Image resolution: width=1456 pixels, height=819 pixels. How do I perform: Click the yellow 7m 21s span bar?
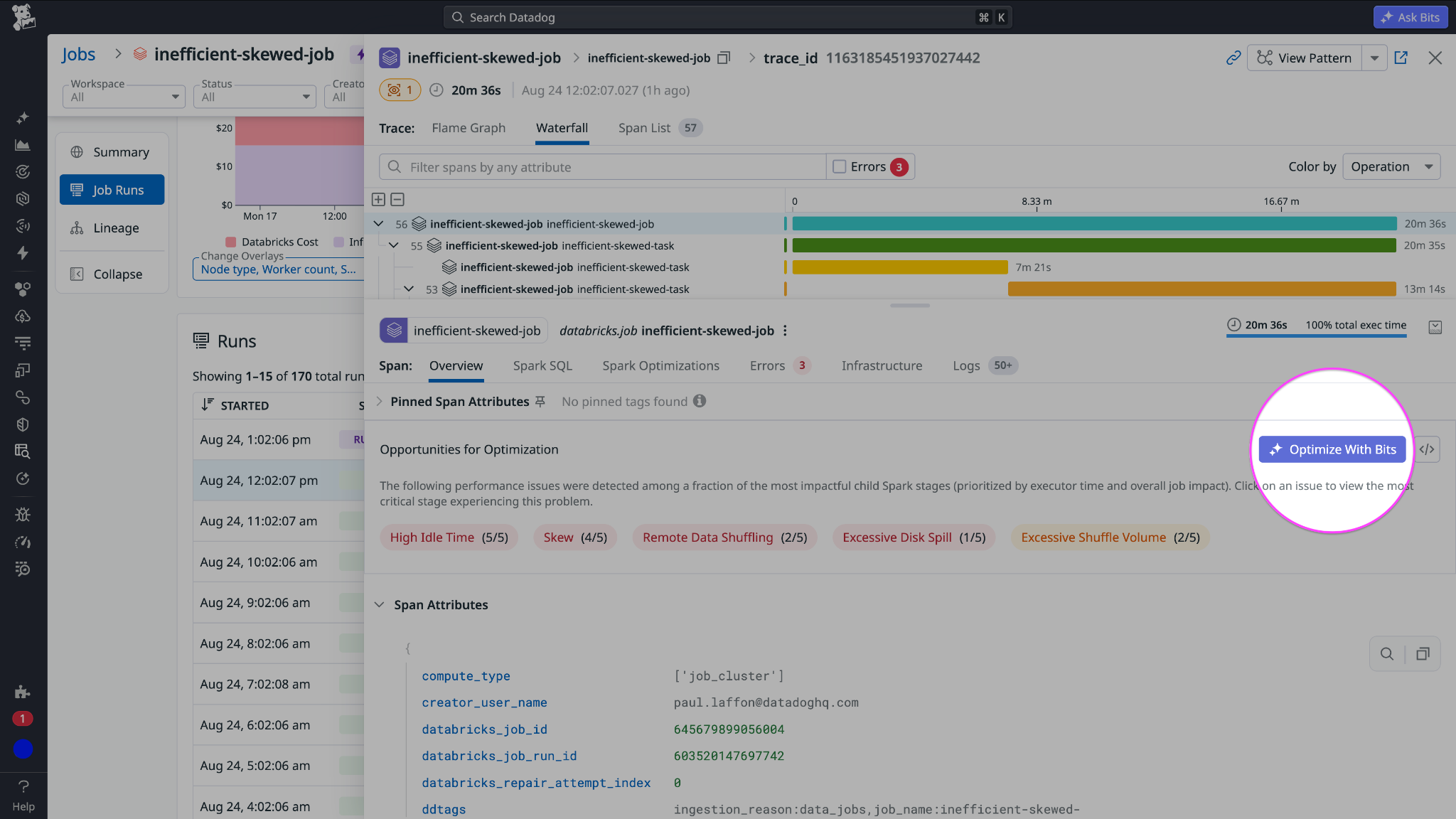[x=900, y=267]
